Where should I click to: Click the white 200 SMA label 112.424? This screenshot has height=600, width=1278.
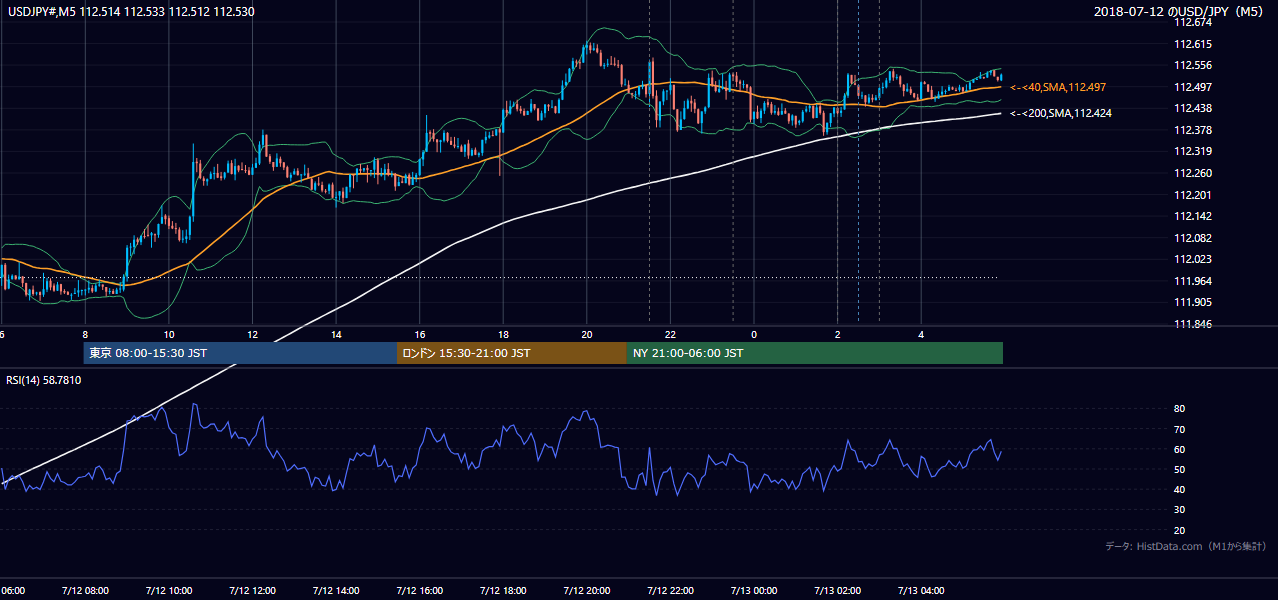pyautogui.click(x=1061, y=114)
